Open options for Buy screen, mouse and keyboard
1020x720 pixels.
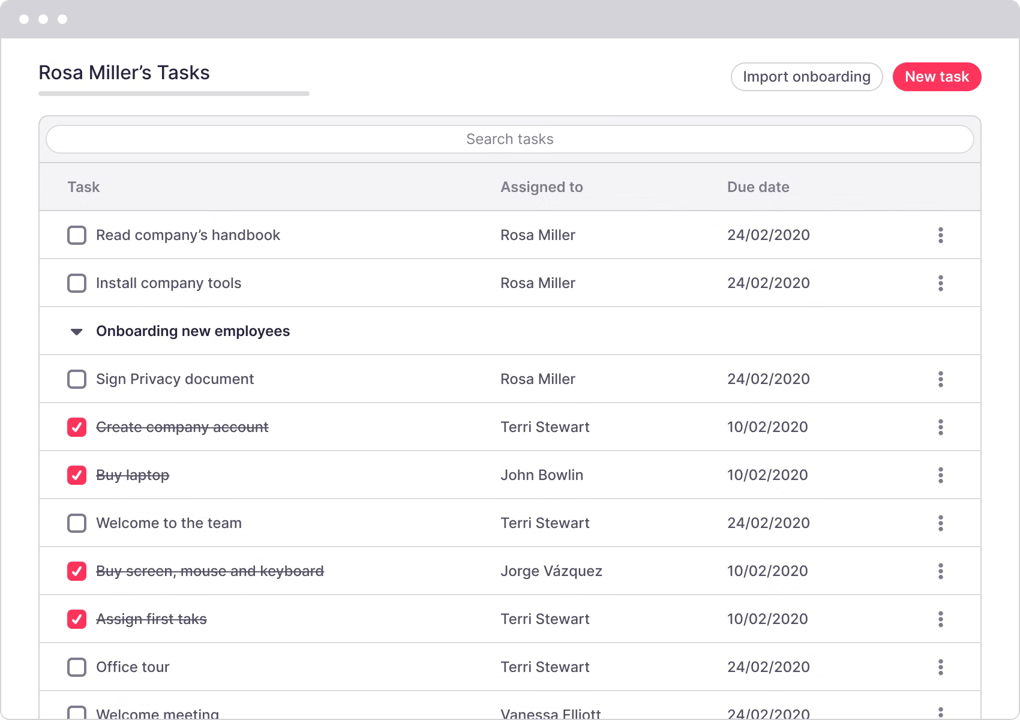pos(940,571)
